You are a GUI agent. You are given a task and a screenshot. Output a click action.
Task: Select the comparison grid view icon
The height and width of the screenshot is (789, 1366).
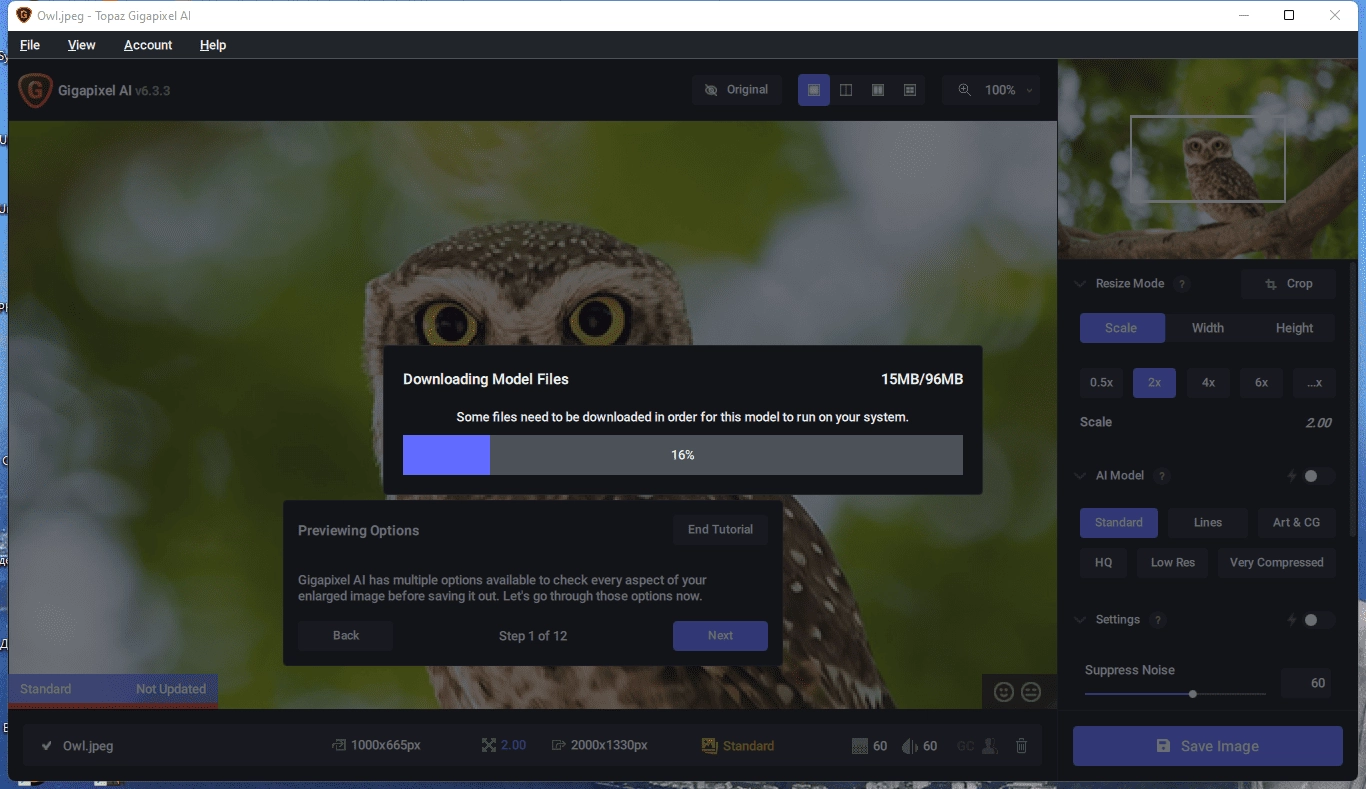pyautogui.click(x=910, y=90)
